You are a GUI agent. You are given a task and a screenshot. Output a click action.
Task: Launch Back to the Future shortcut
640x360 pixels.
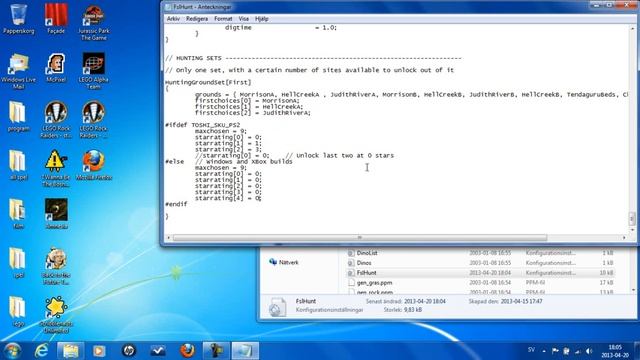[x=56, y=266]
